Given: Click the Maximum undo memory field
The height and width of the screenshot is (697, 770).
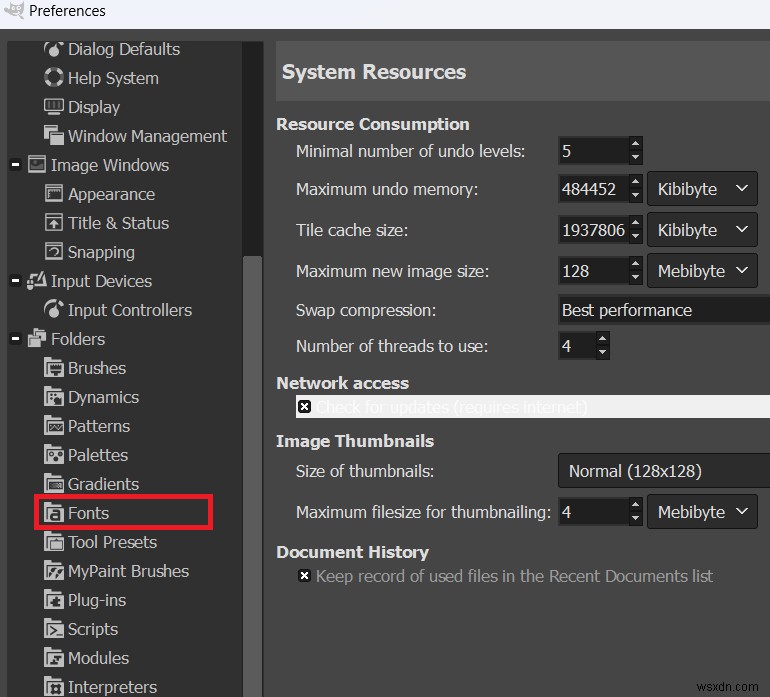Looking at the screenshot, I should pyautogui.click(x=594, y=189).
